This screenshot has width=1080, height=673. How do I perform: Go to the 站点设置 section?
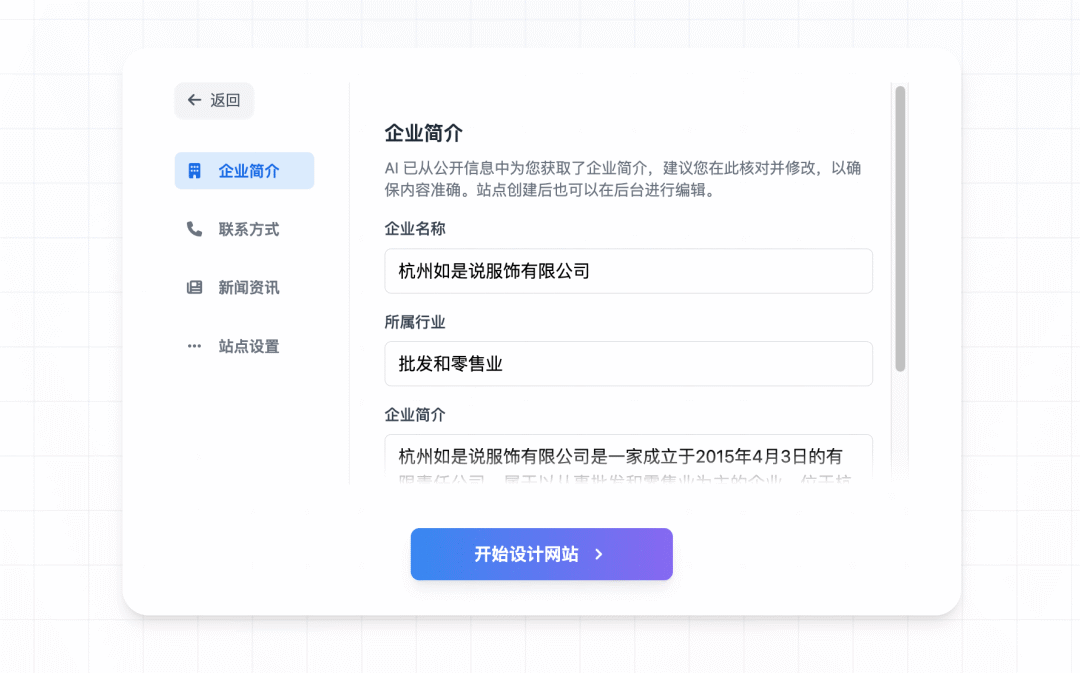coord(248,346)
